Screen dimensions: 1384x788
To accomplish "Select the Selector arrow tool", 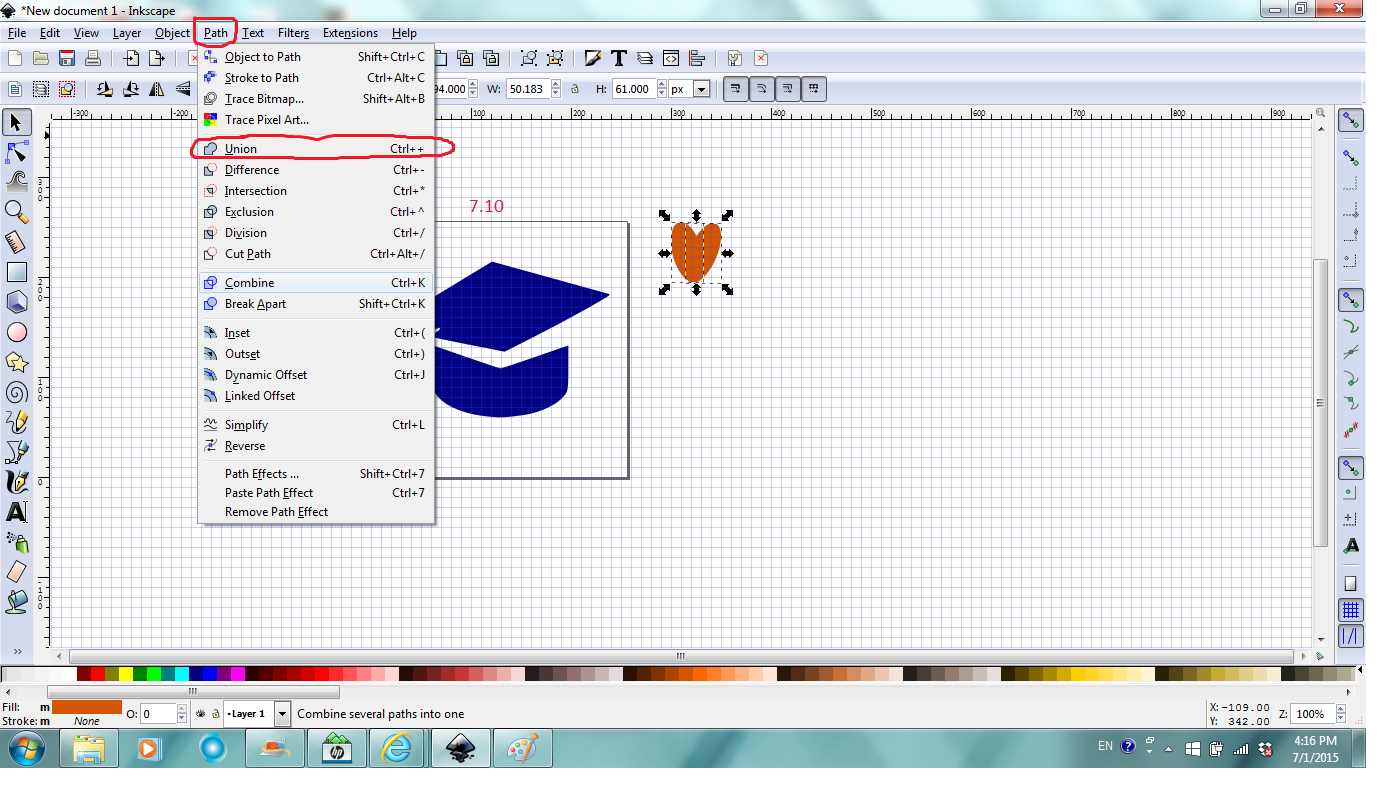I will coord(17,123).
